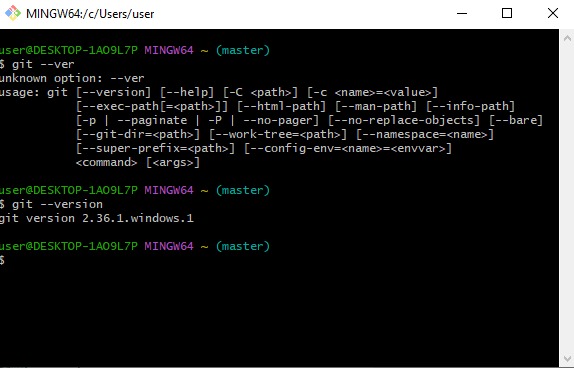Click '[--git-dir=<path>]' usage option
This screenshot has width=574, height=368.
[x=138, y=134]
